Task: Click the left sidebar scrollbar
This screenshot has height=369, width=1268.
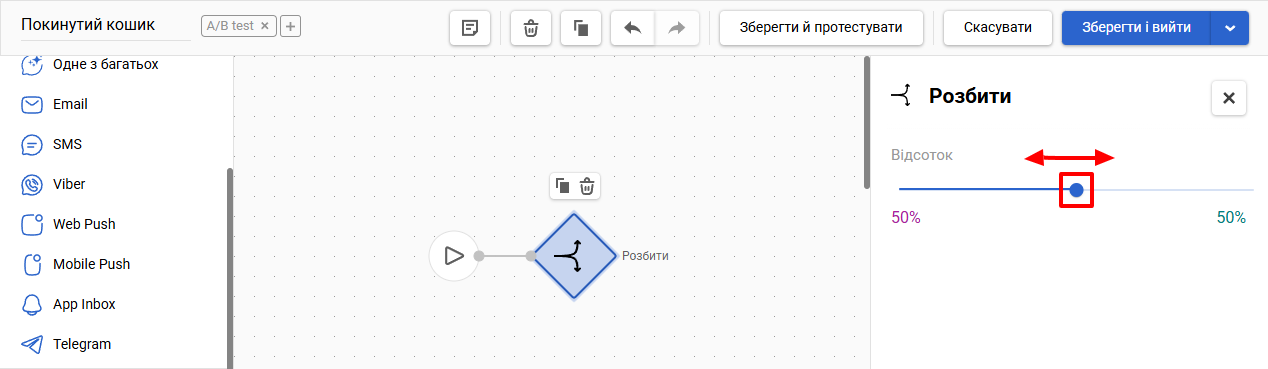Action: pos(230,268)
